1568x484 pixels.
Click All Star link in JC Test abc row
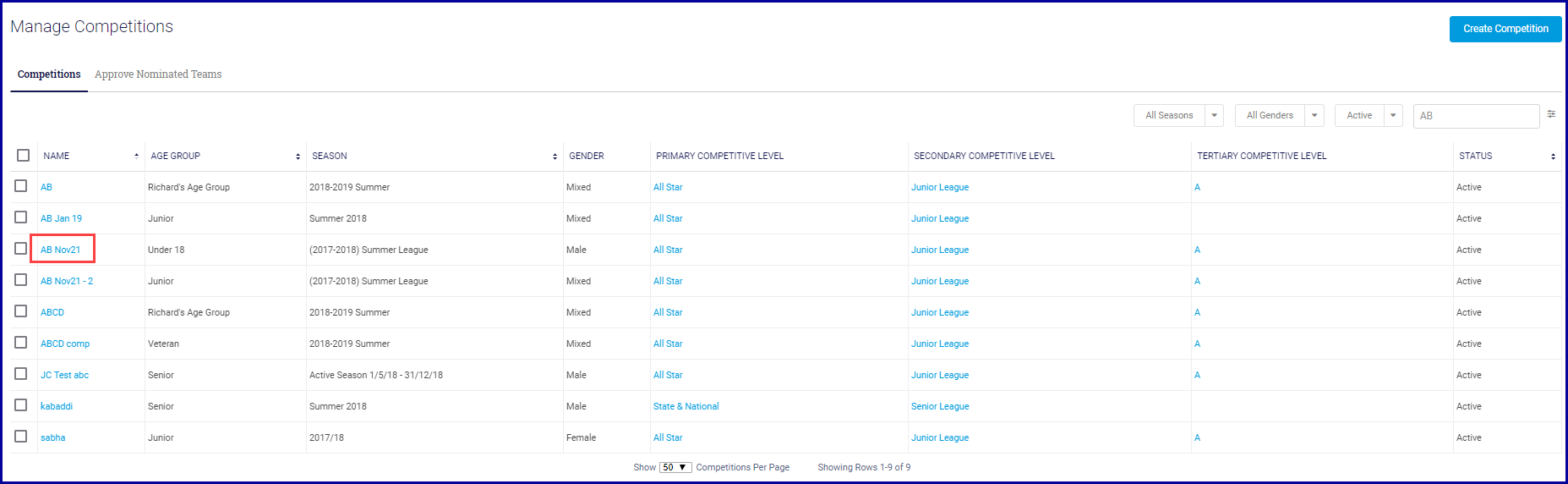(668, 375)
